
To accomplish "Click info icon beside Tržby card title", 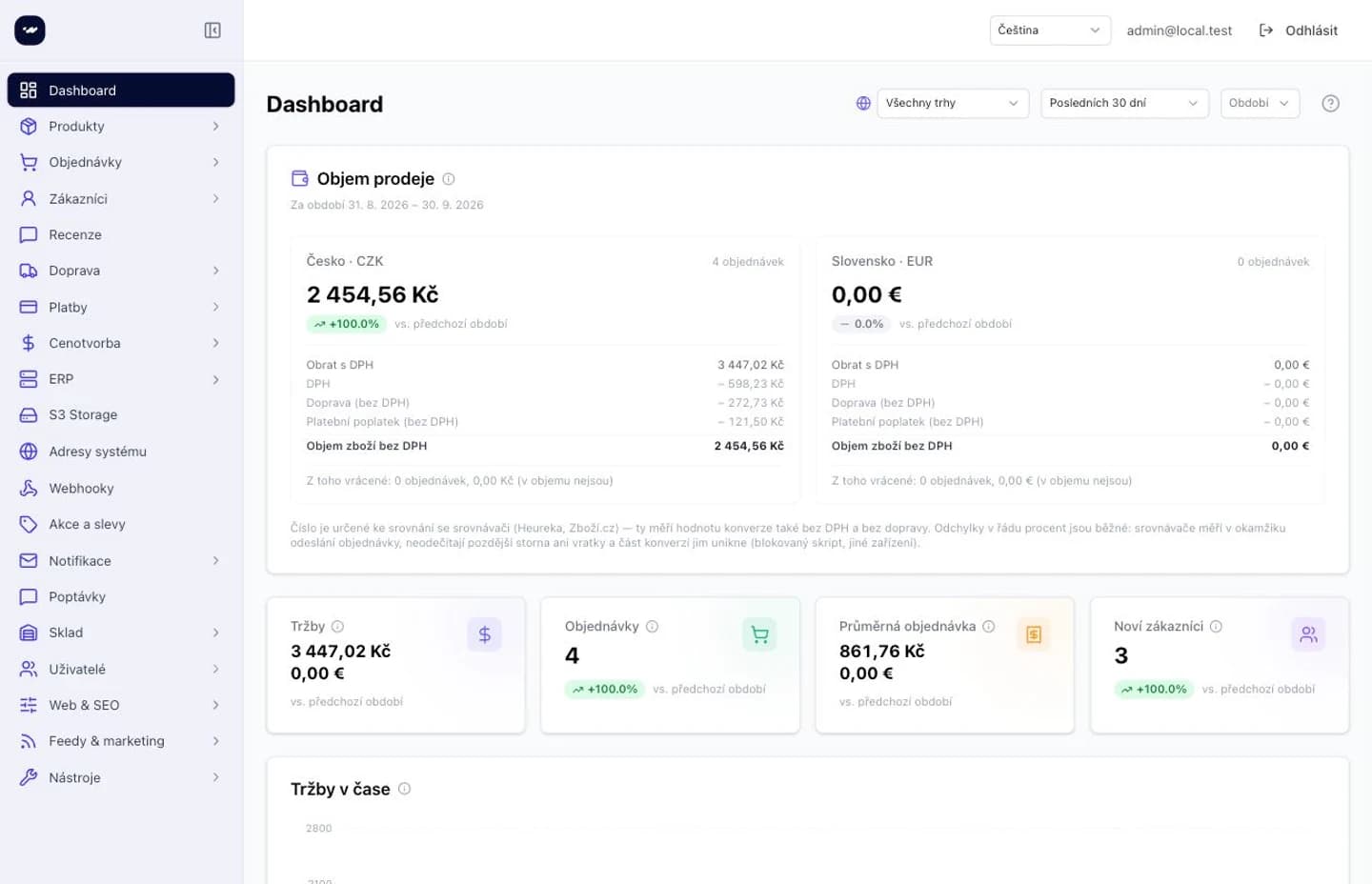I will point(337,626).
